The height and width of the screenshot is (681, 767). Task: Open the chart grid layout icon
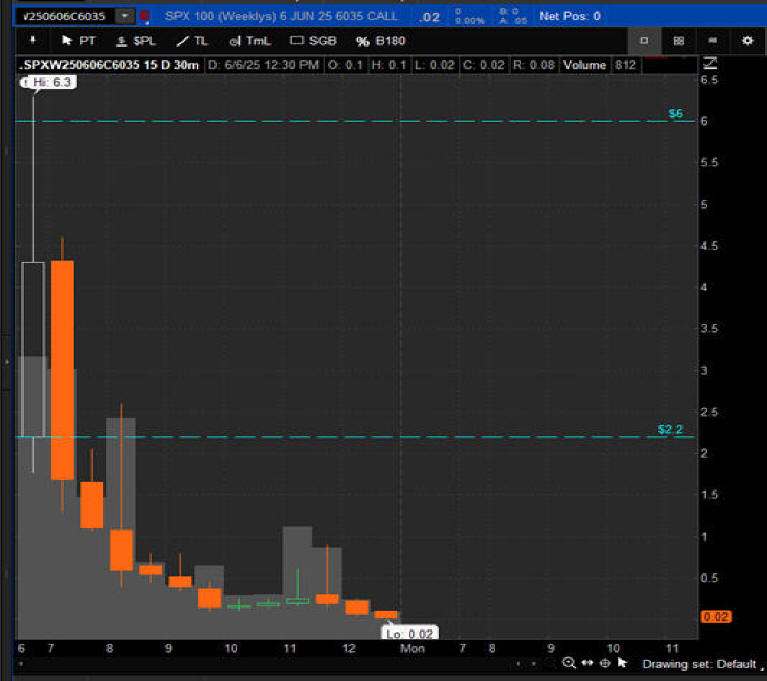coord(678,41)
